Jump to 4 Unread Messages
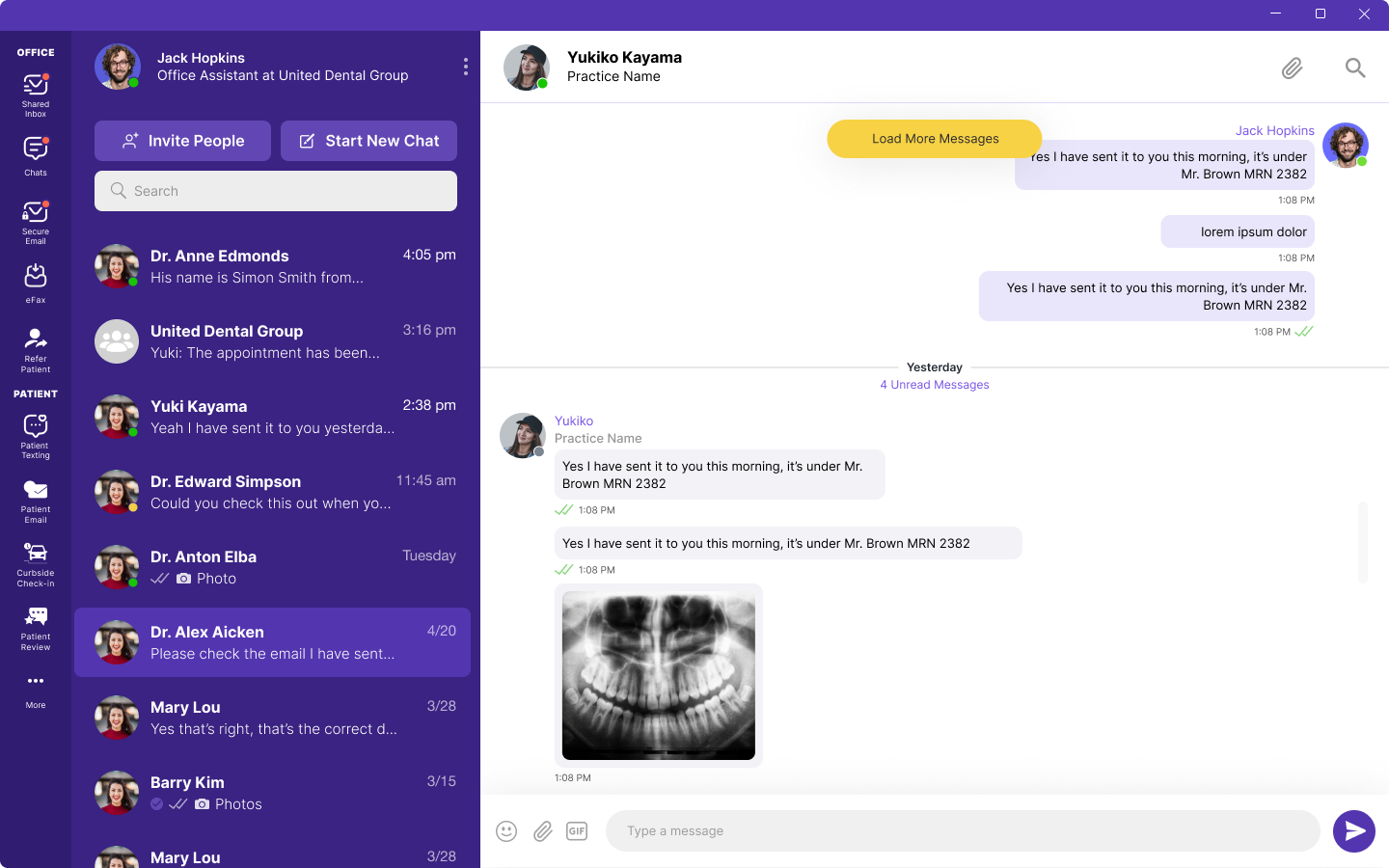Screen dimensions: 1389x868 [x=934, y=385]
